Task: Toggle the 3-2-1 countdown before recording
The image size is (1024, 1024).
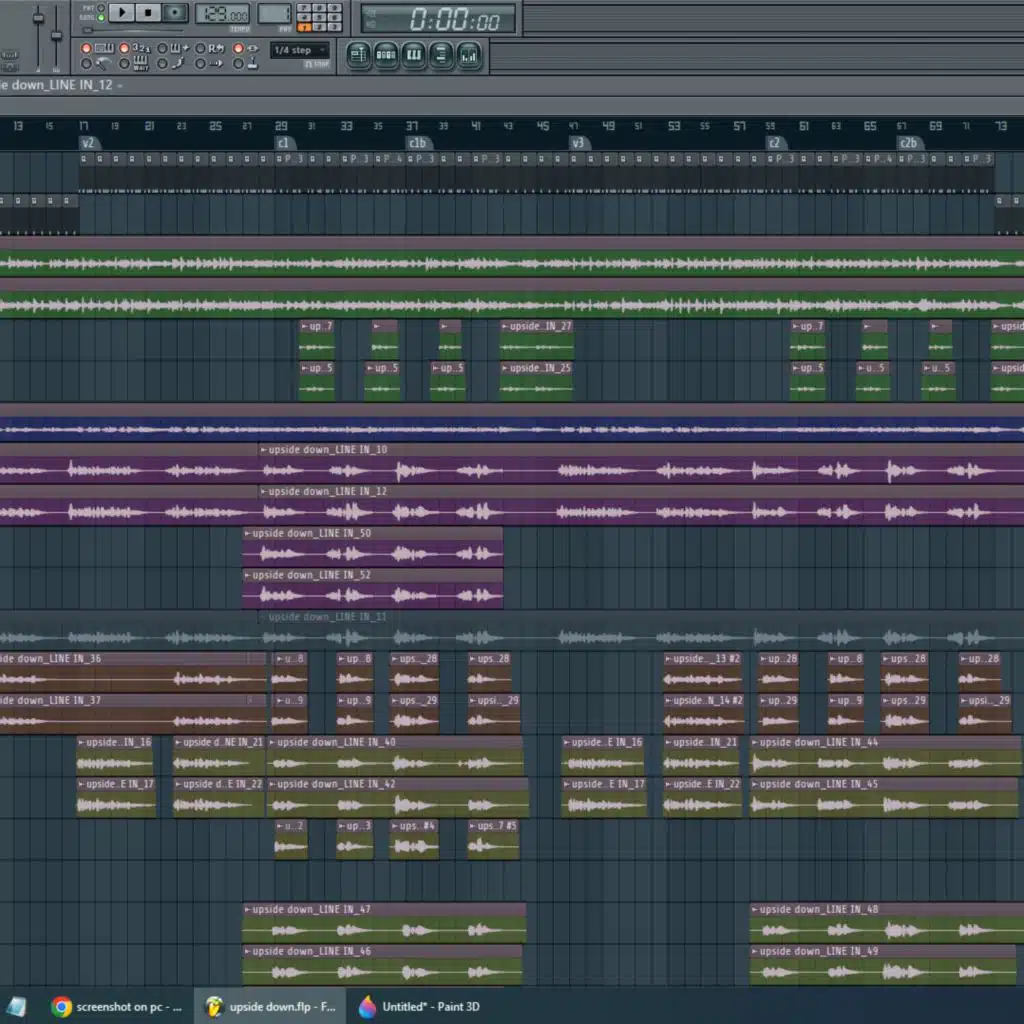Action: coord(125,48)
